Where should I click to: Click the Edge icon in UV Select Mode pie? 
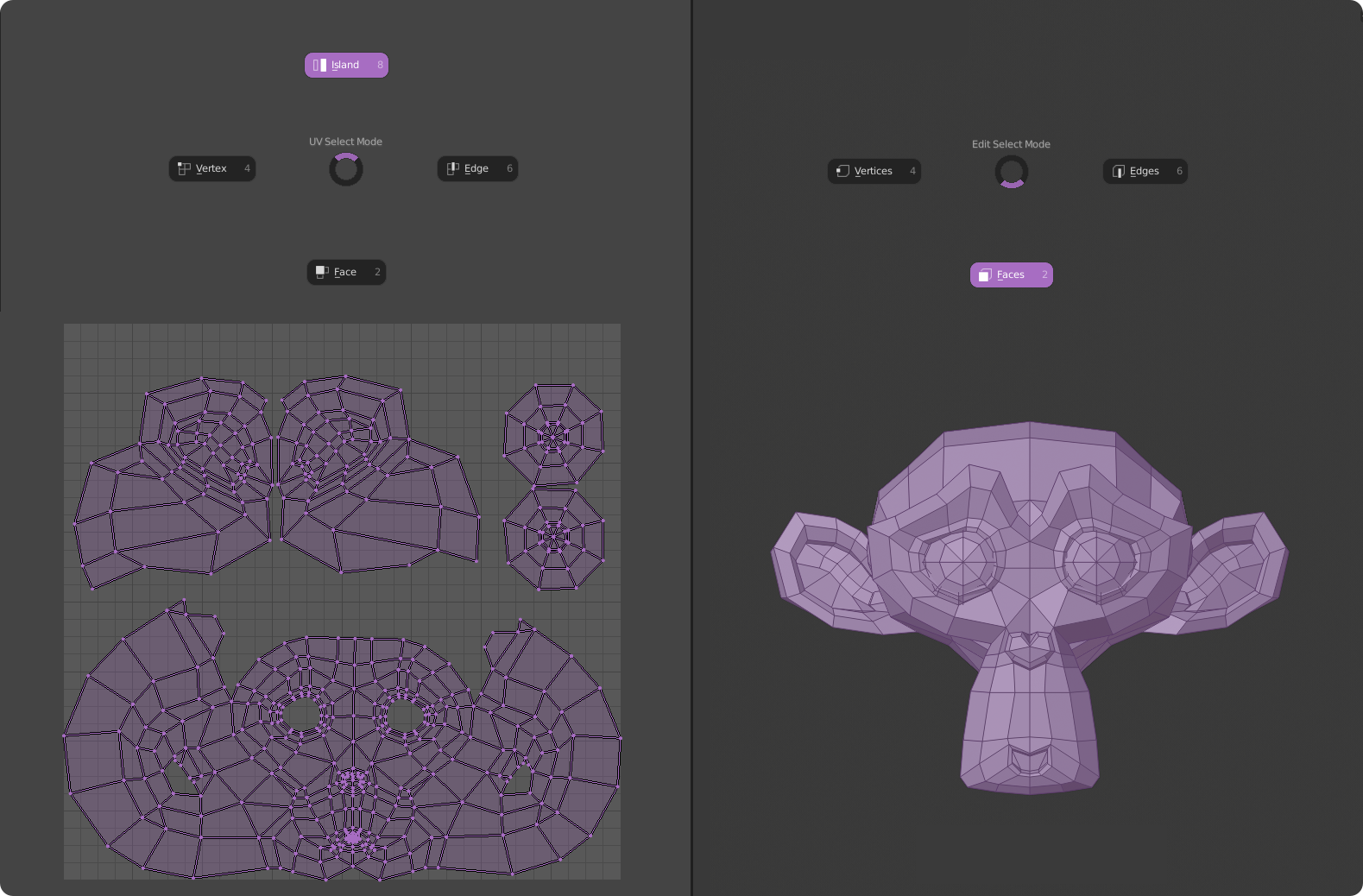pyautogui.click(x=452, y=169)
